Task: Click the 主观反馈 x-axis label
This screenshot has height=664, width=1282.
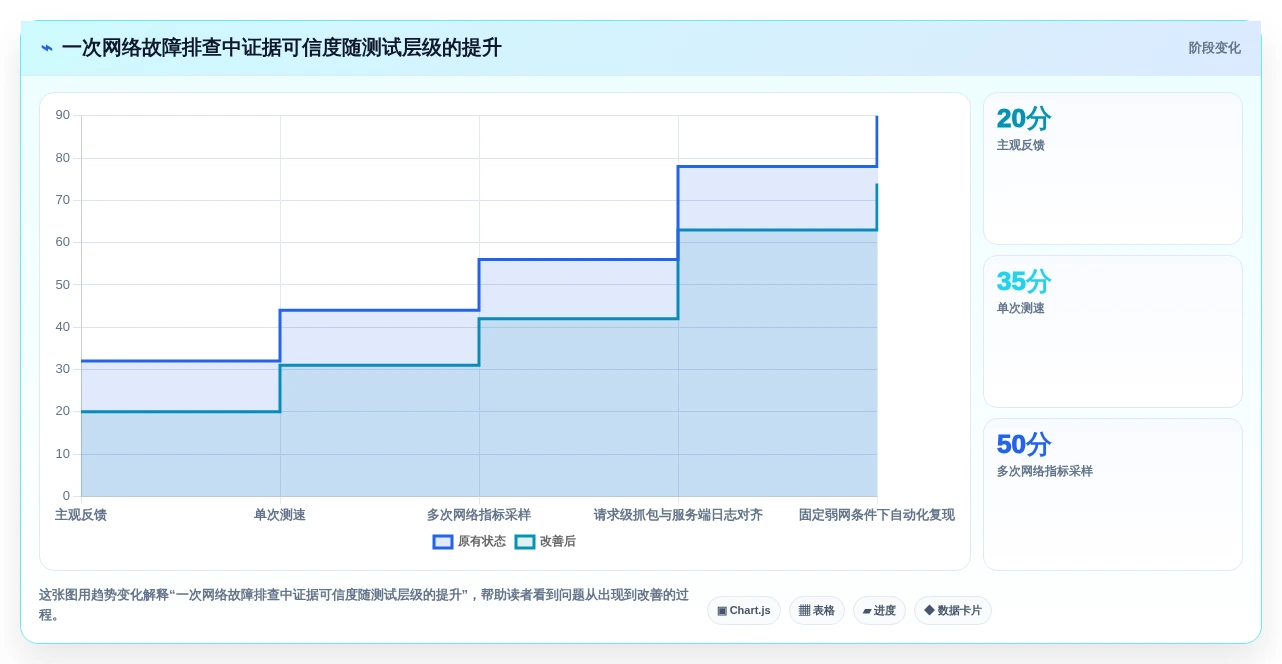Action: 81,515
